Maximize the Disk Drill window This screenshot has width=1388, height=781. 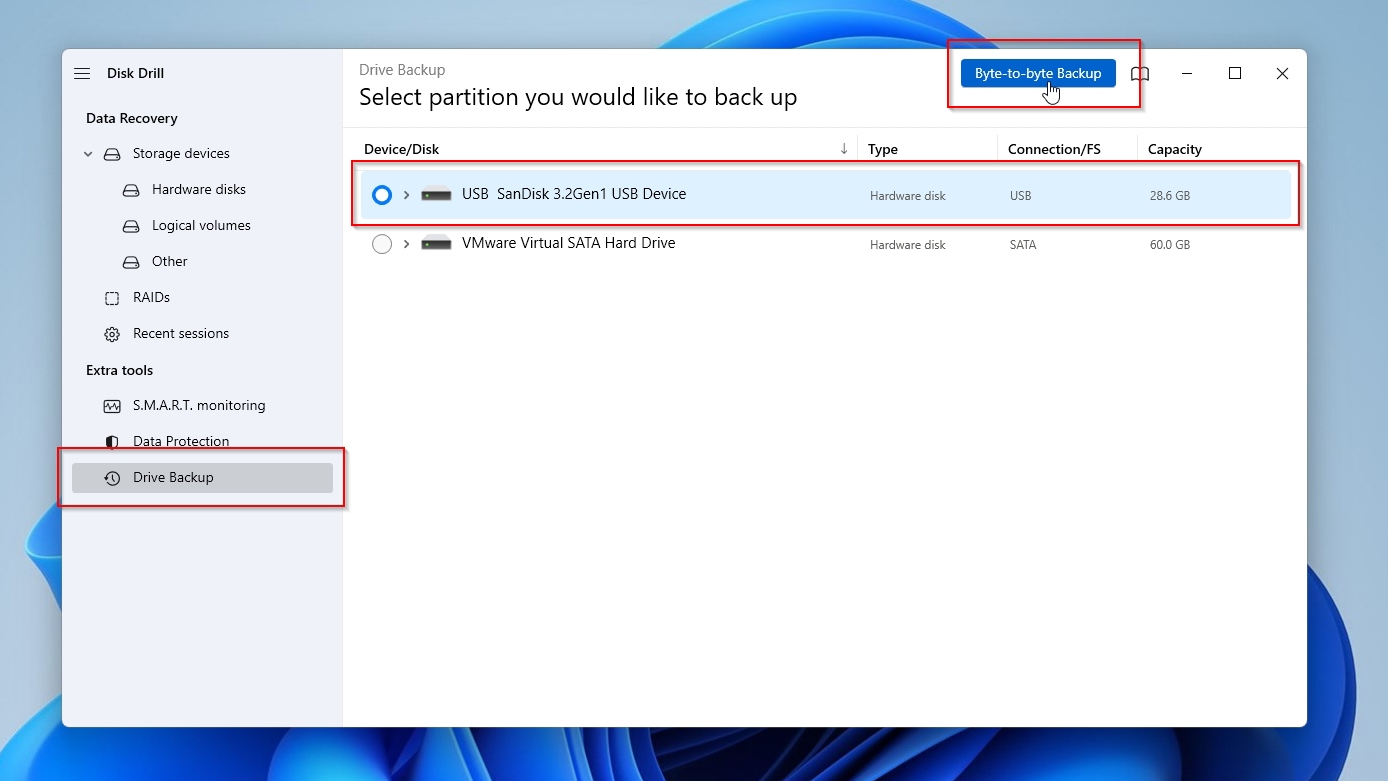[1235, 74]
